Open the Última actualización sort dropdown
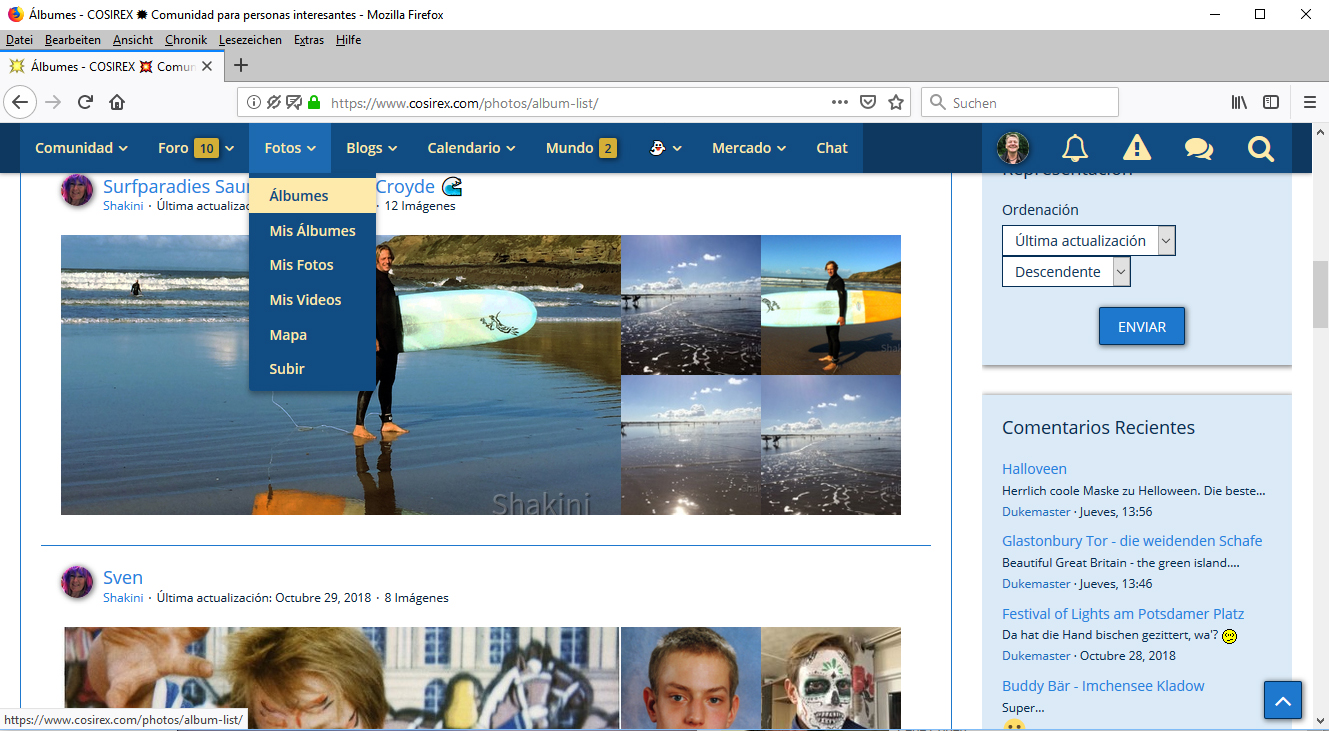The width and height of the screenshot is (1329, 731). coord(1088,241)
